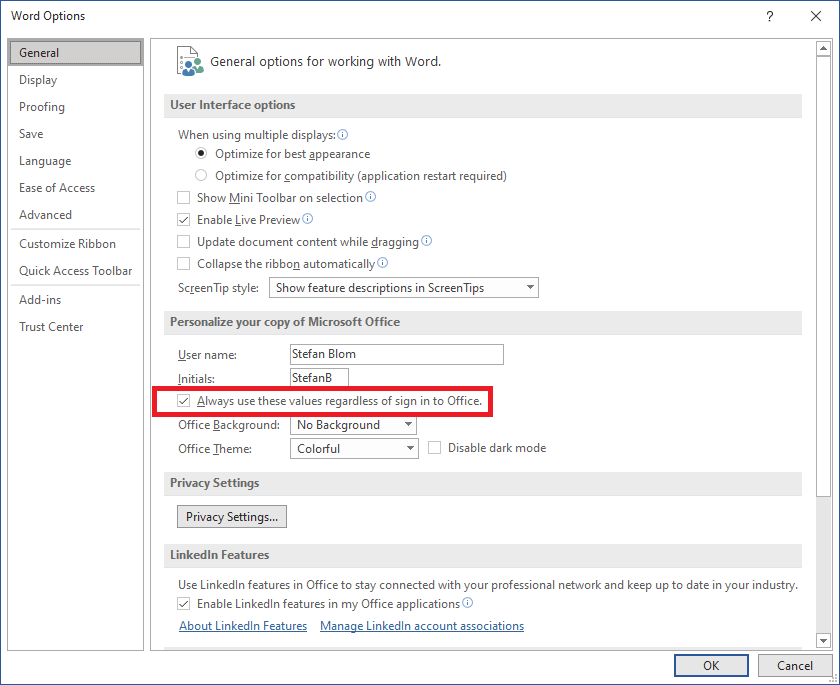The width and height of the screenshot is (840, 685).
Task: Click the Initials field
Action: [319, 378]
